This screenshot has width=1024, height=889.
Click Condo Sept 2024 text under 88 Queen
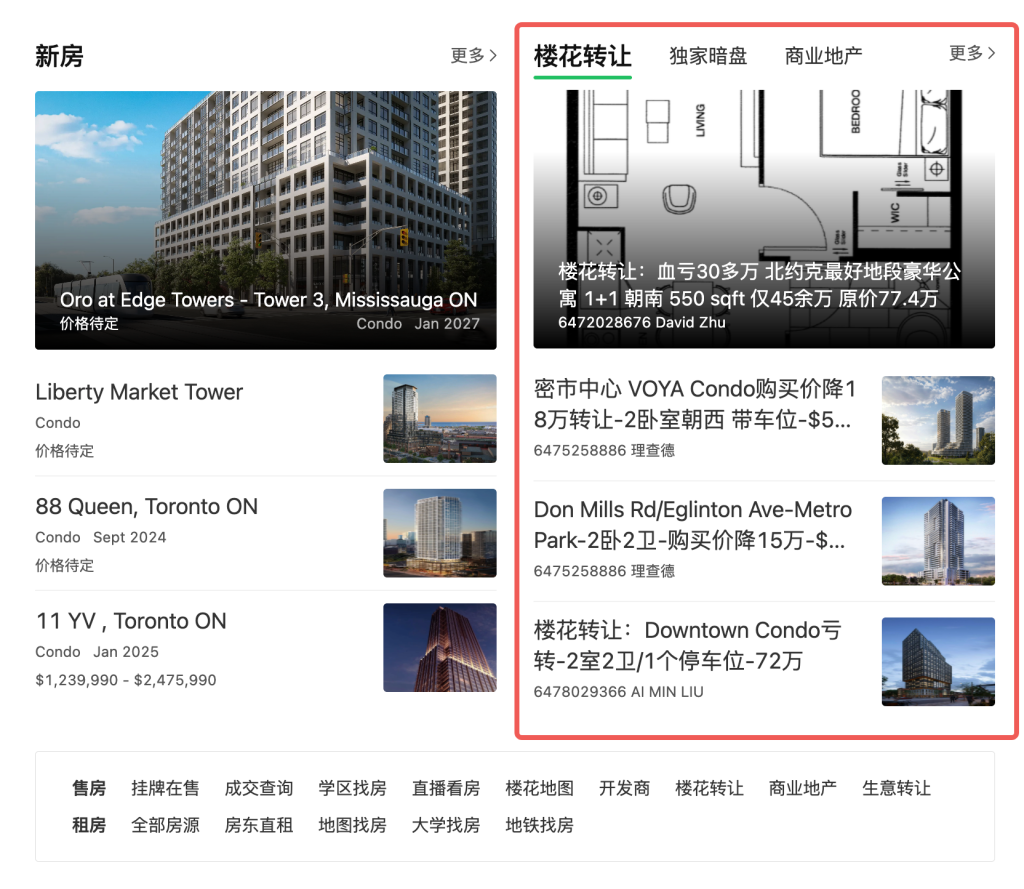[101, 538]
